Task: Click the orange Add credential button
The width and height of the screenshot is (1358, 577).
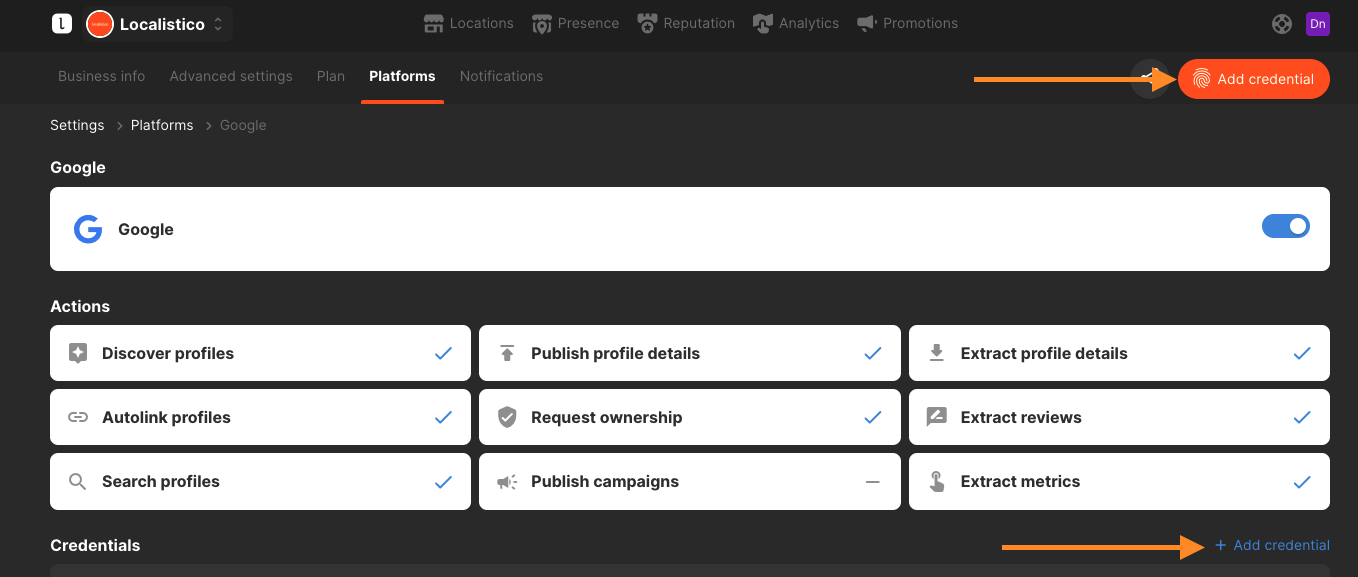Action: click(1254, 79)
